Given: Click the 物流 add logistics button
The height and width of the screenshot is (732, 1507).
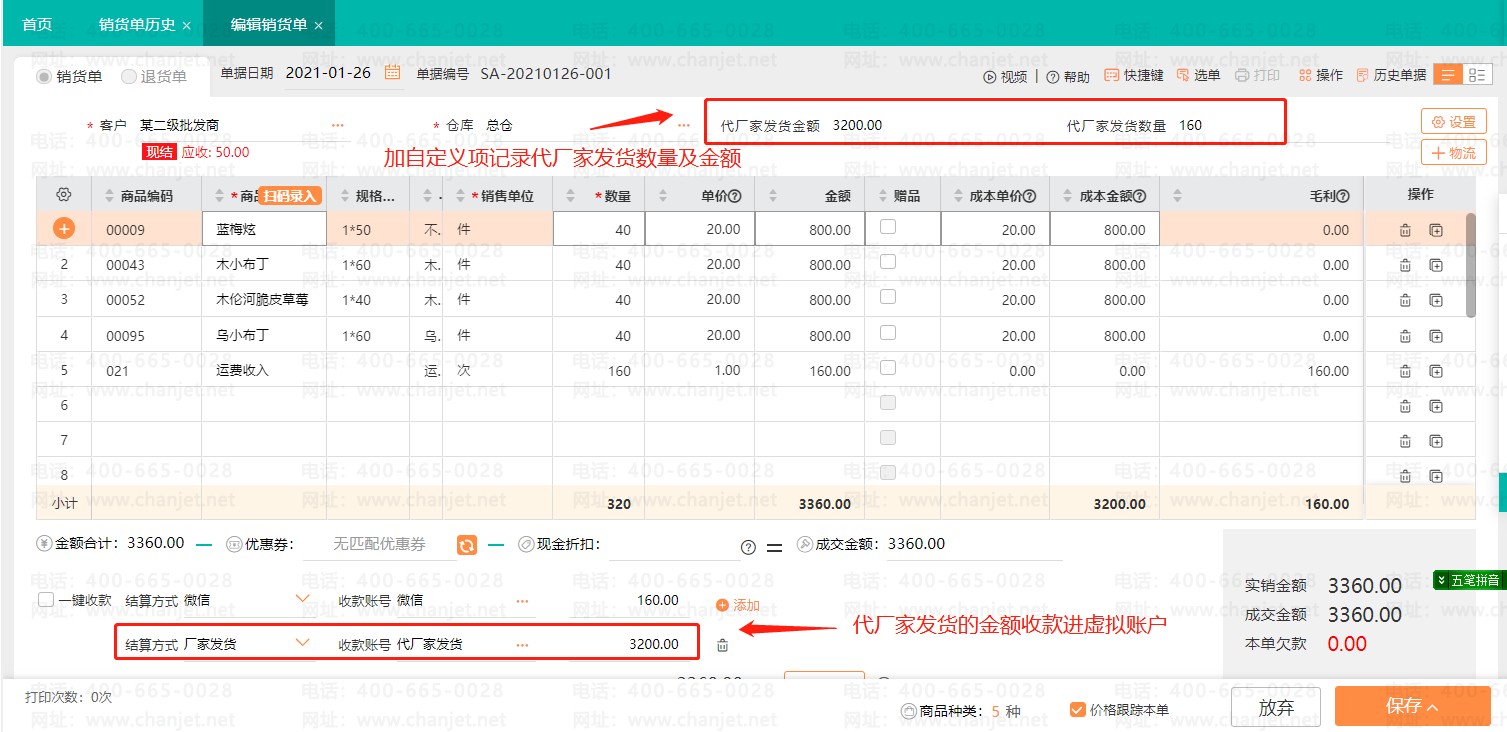Looking at the screenshot, I should click(1453, 153).
